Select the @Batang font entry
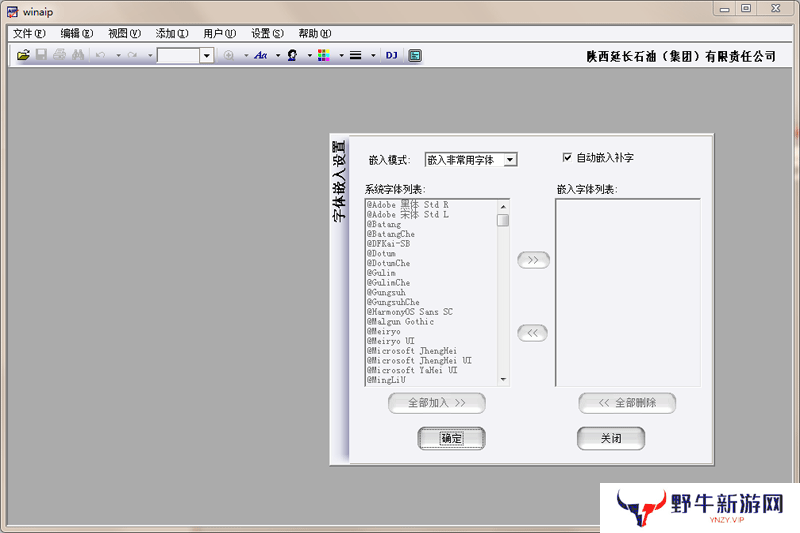 (x=384, y=224)
